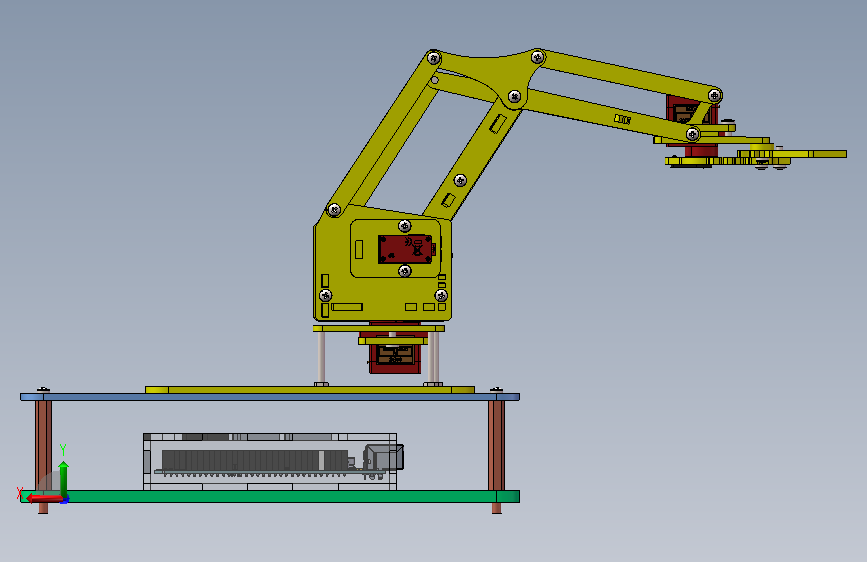The image size is (867, 562).
Task: Select the elbow pivot screw on the forearm
Action: (514, 97)
